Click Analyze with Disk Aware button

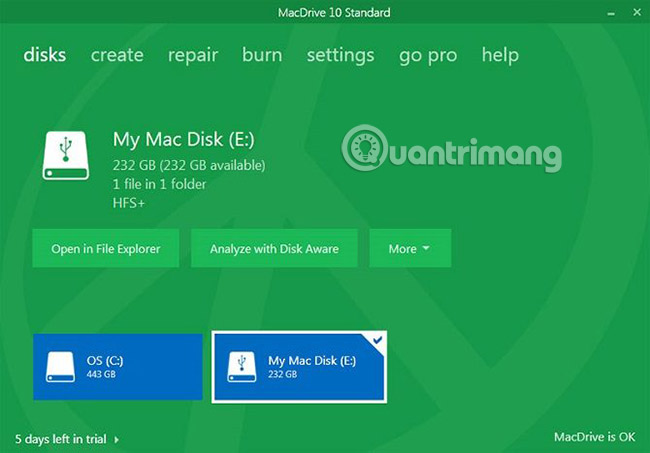(x=274, y=249)
